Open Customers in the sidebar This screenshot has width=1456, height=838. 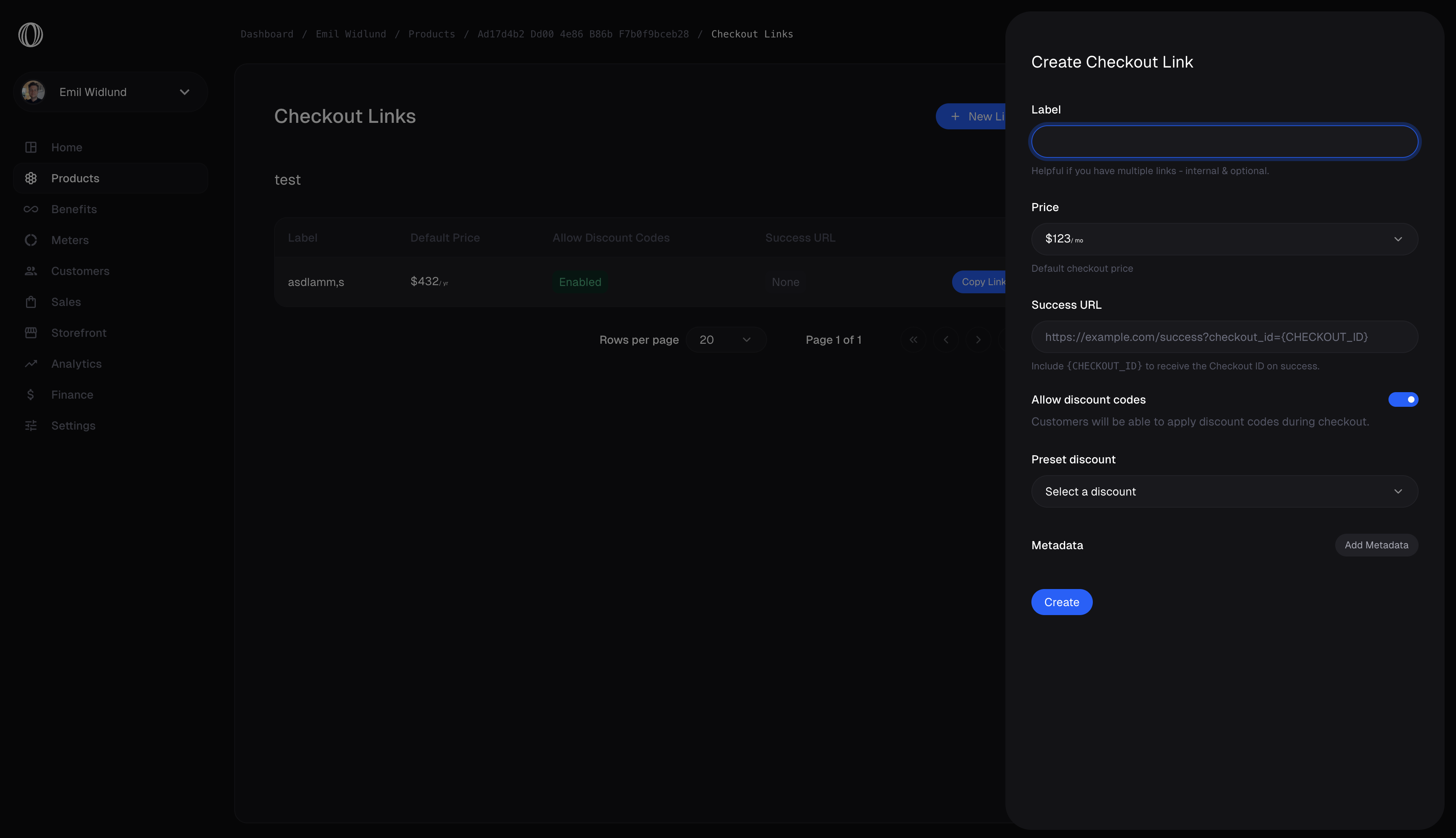tap(111, 271)
